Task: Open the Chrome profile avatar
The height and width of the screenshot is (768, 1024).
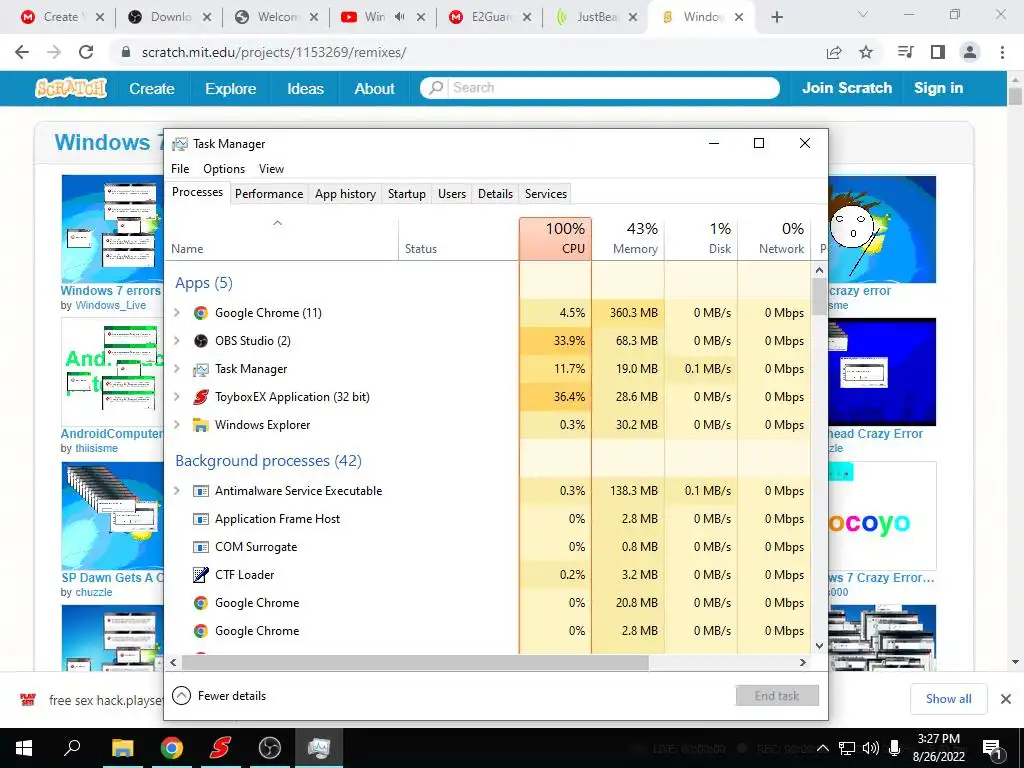Action: tap(970, 52)
